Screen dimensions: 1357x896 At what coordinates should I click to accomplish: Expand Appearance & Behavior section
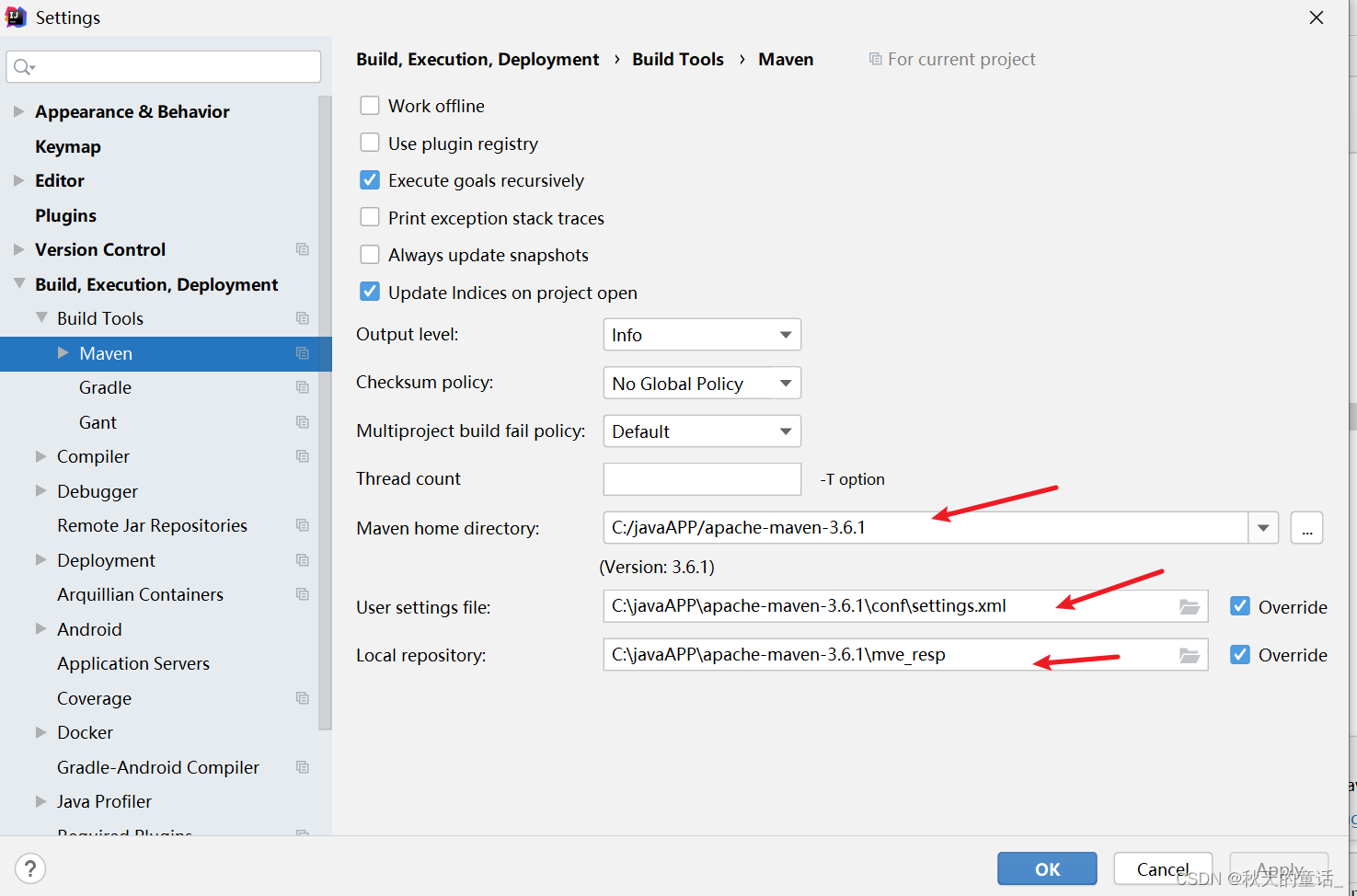pos(18,111)
